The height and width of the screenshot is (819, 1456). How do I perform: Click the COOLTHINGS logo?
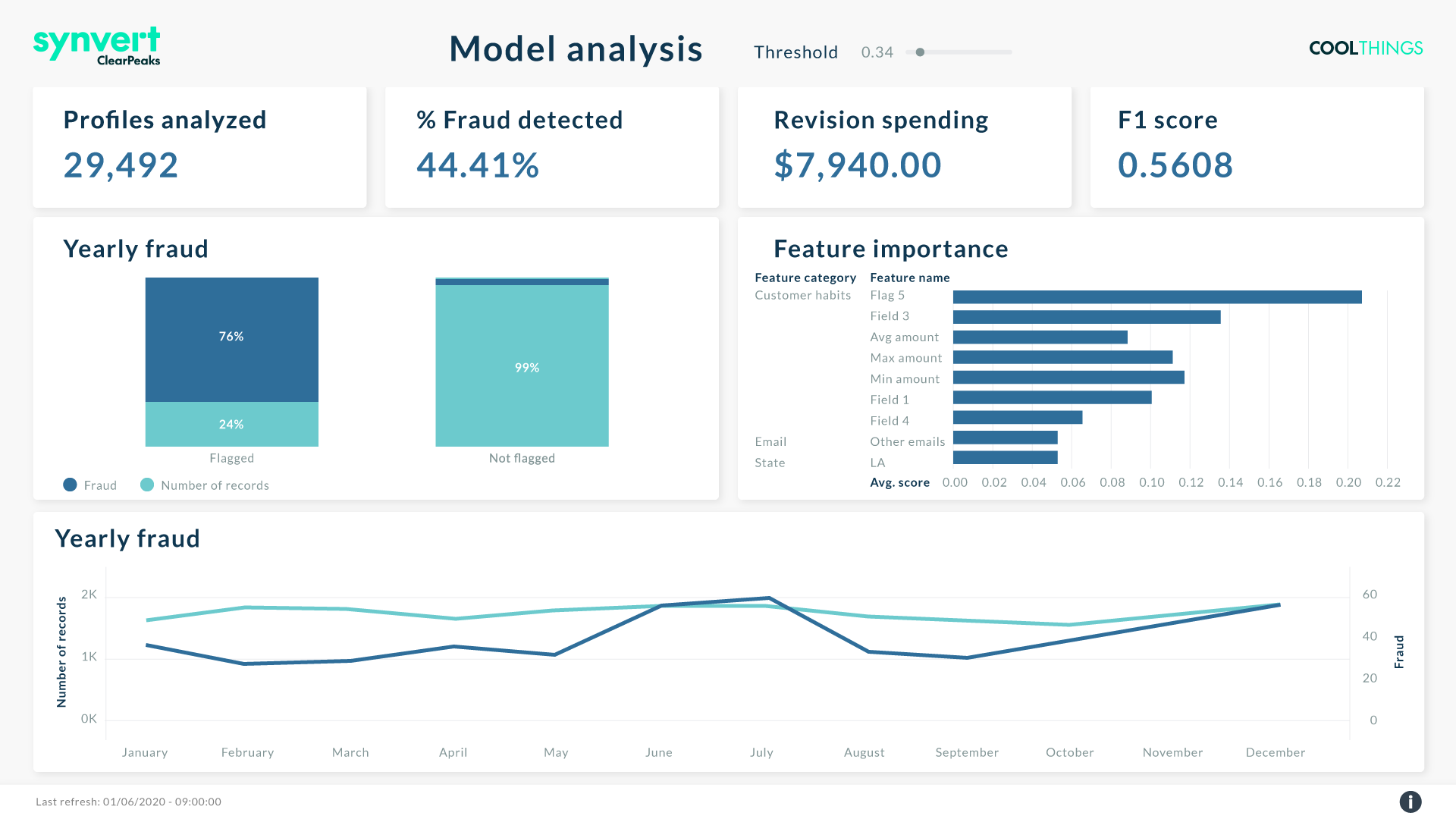[x=1366, y=48]
